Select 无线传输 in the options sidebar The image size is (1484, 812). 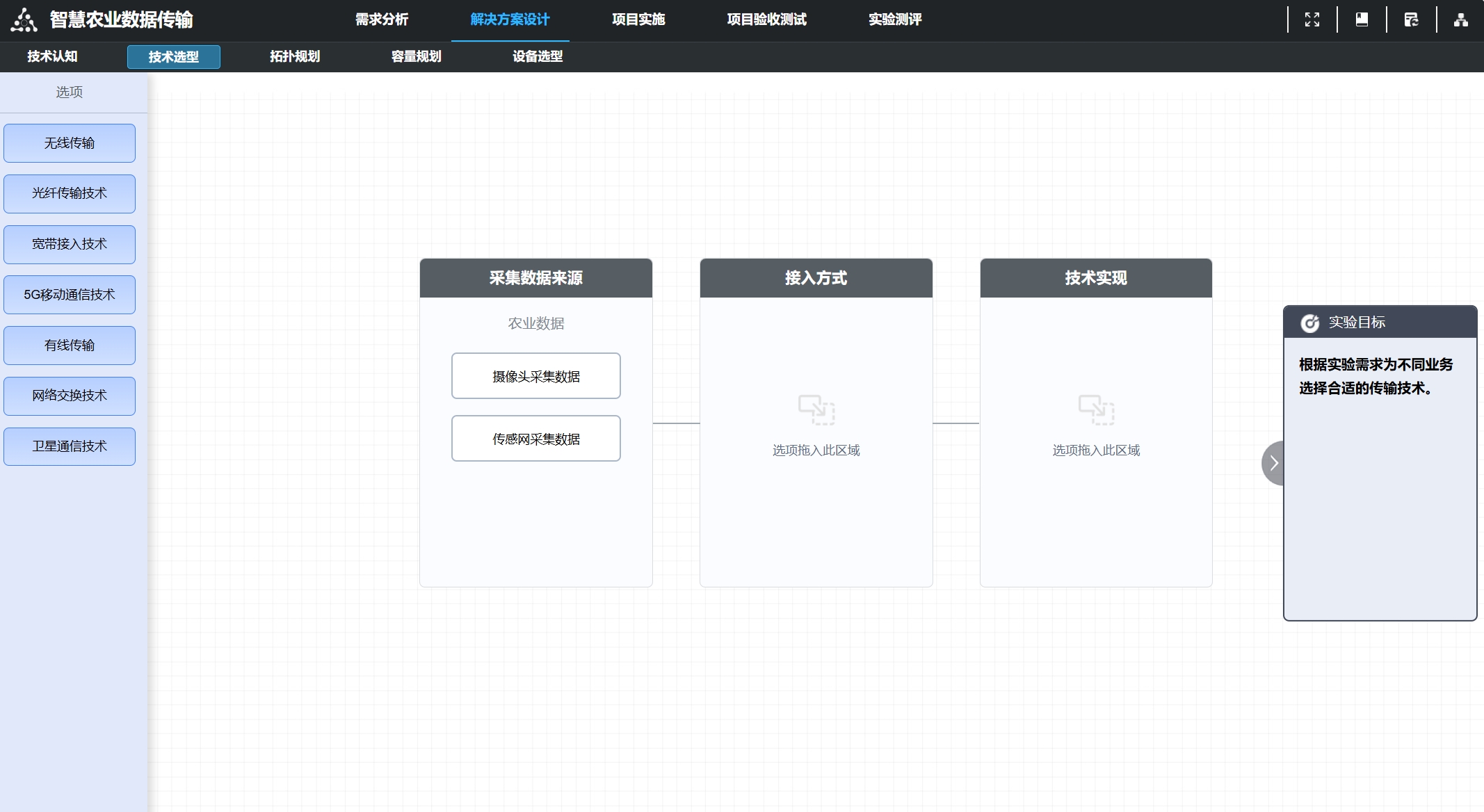[x=69, y=143]
